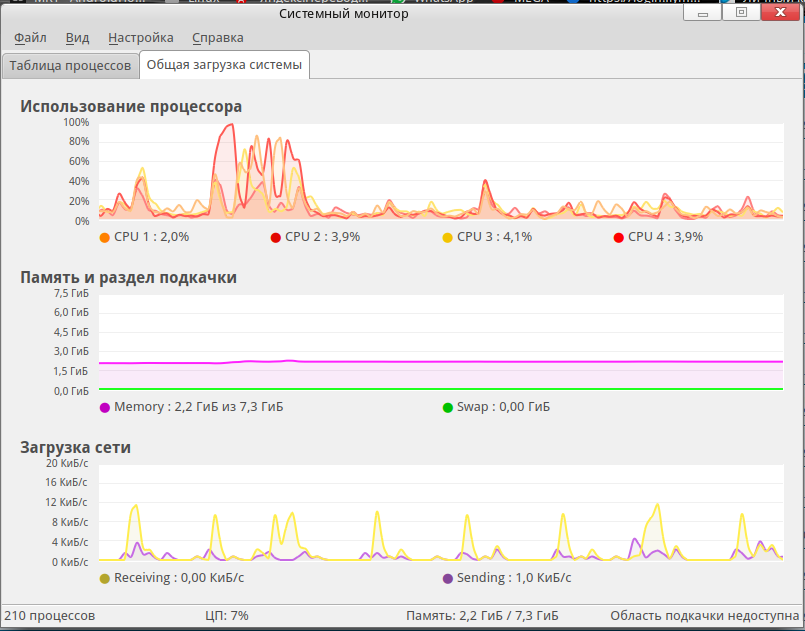Click the memory and swap graph
The image size is (805, 631).
click(441, 342)
